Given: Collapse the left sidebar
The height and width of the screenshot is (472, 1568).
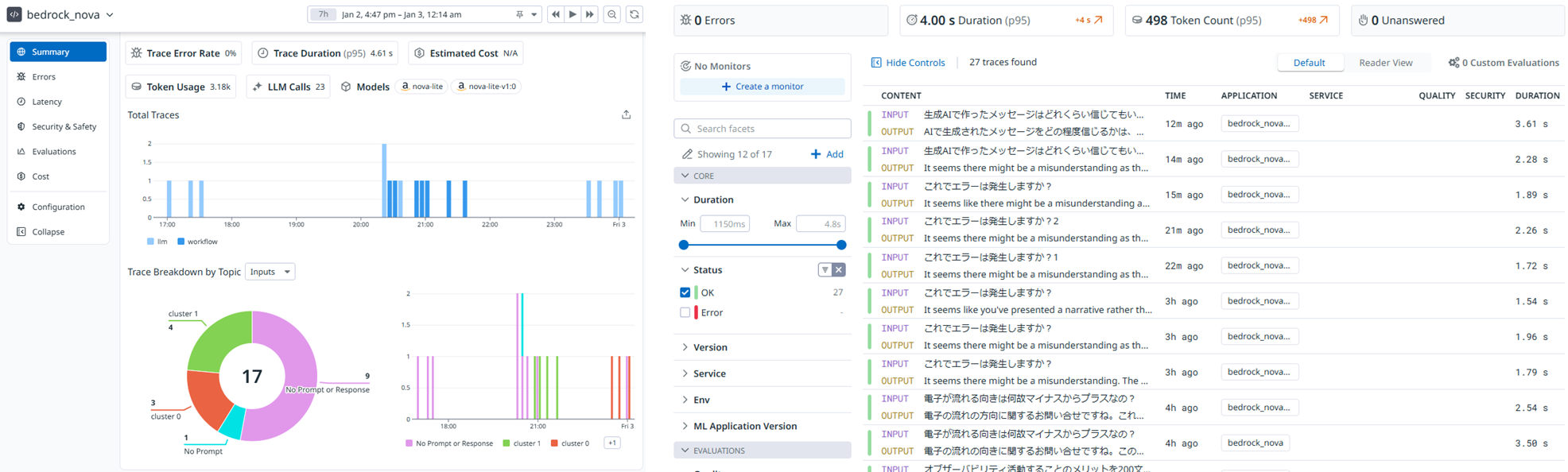Looking at the screenshot, I should click(x=48, y=232).
